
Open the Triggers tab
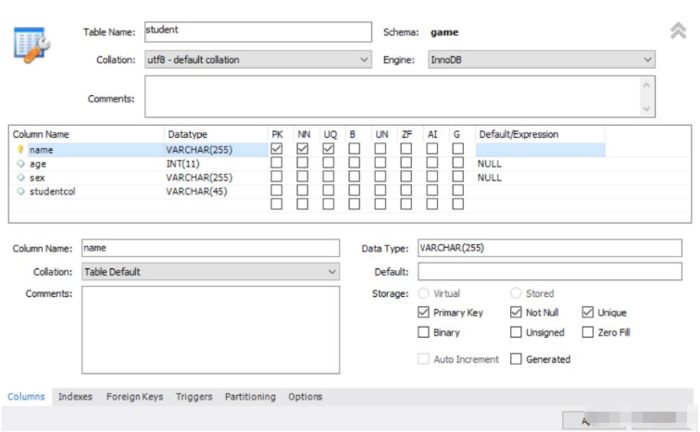194,397
